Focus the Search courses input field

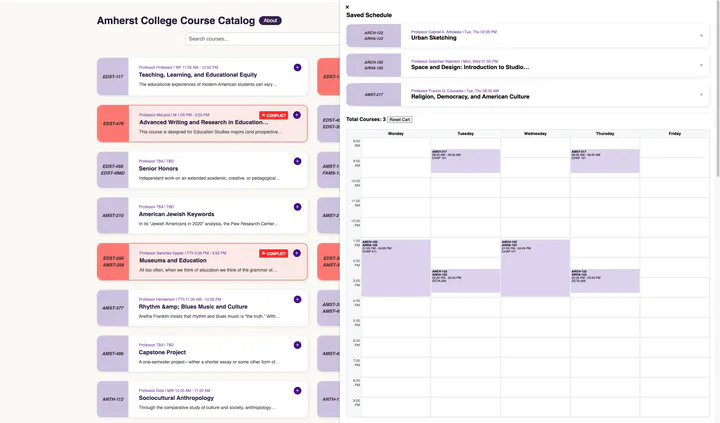pos(262,39)
